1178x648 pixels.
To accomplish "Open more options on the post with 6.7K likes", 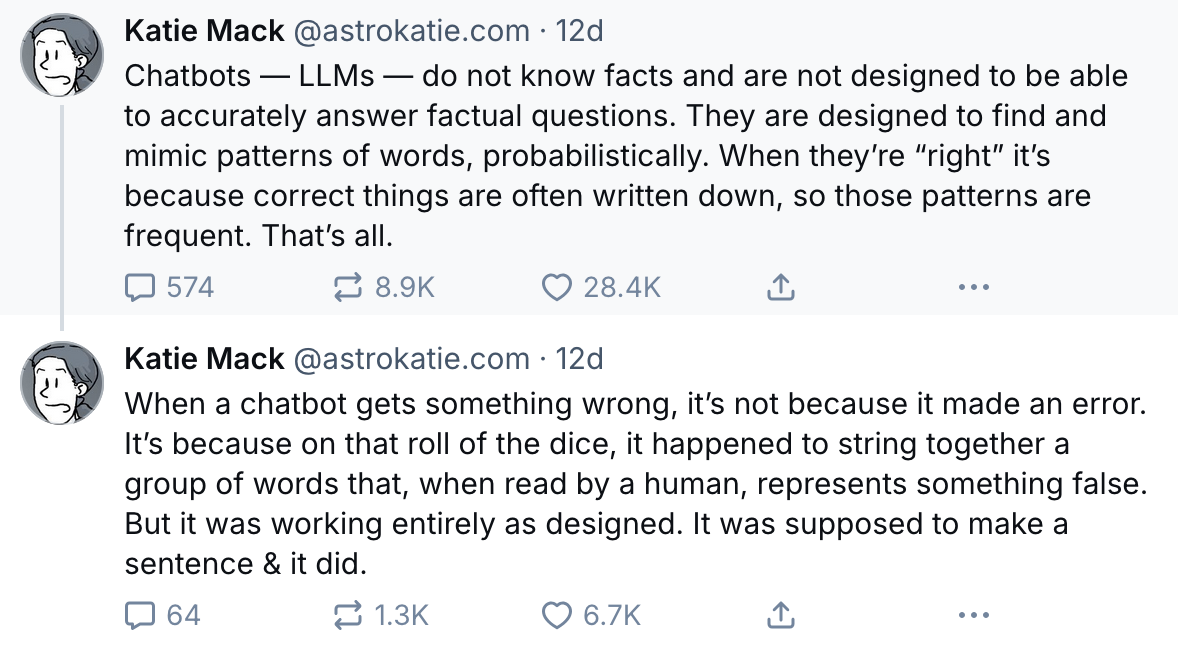I will (973, 615).
